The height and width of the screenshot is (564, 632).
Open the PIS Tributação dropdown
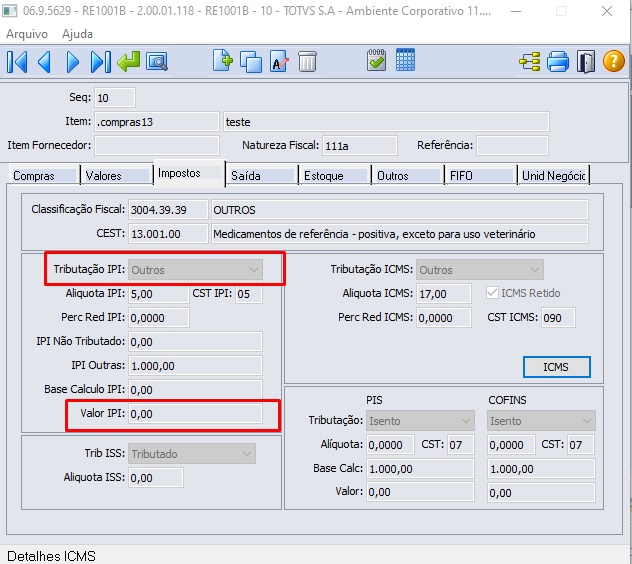[x=420, y=421]
